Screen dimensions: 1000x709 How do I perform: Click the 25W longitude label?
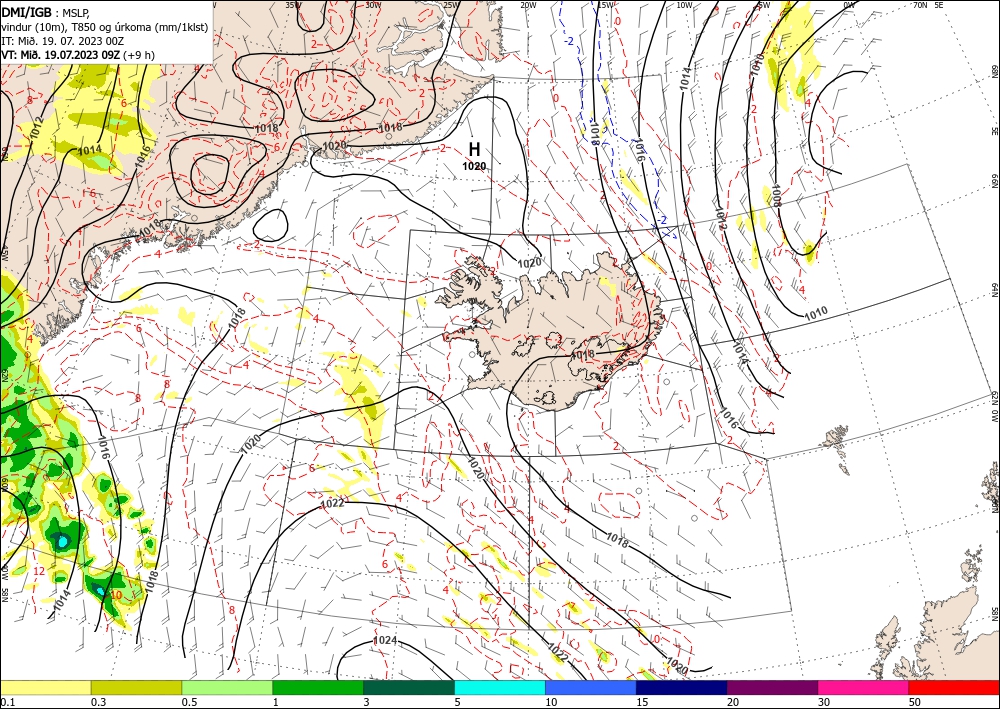[x=451, y=5]
